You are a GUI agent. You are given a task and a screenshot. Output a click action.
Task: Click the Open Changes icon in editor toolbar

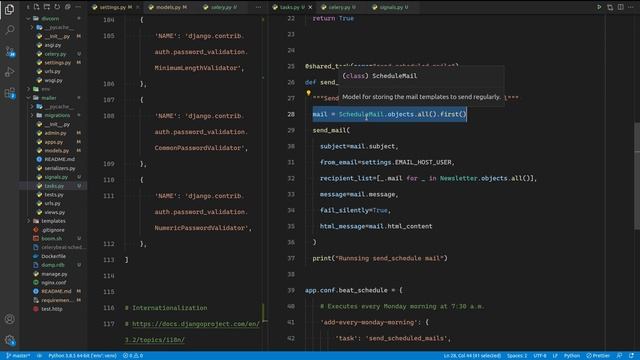click(610, 7)
